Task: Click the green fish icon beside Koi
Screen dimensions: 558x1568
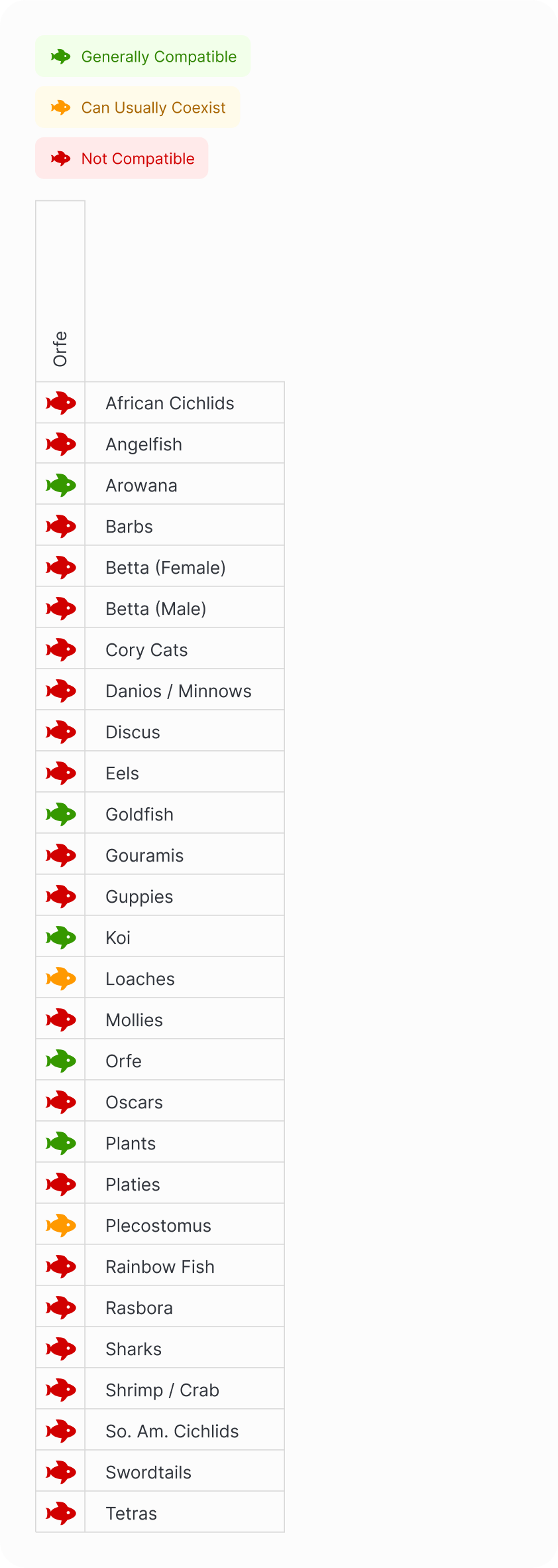Action: tap(61, 938)
